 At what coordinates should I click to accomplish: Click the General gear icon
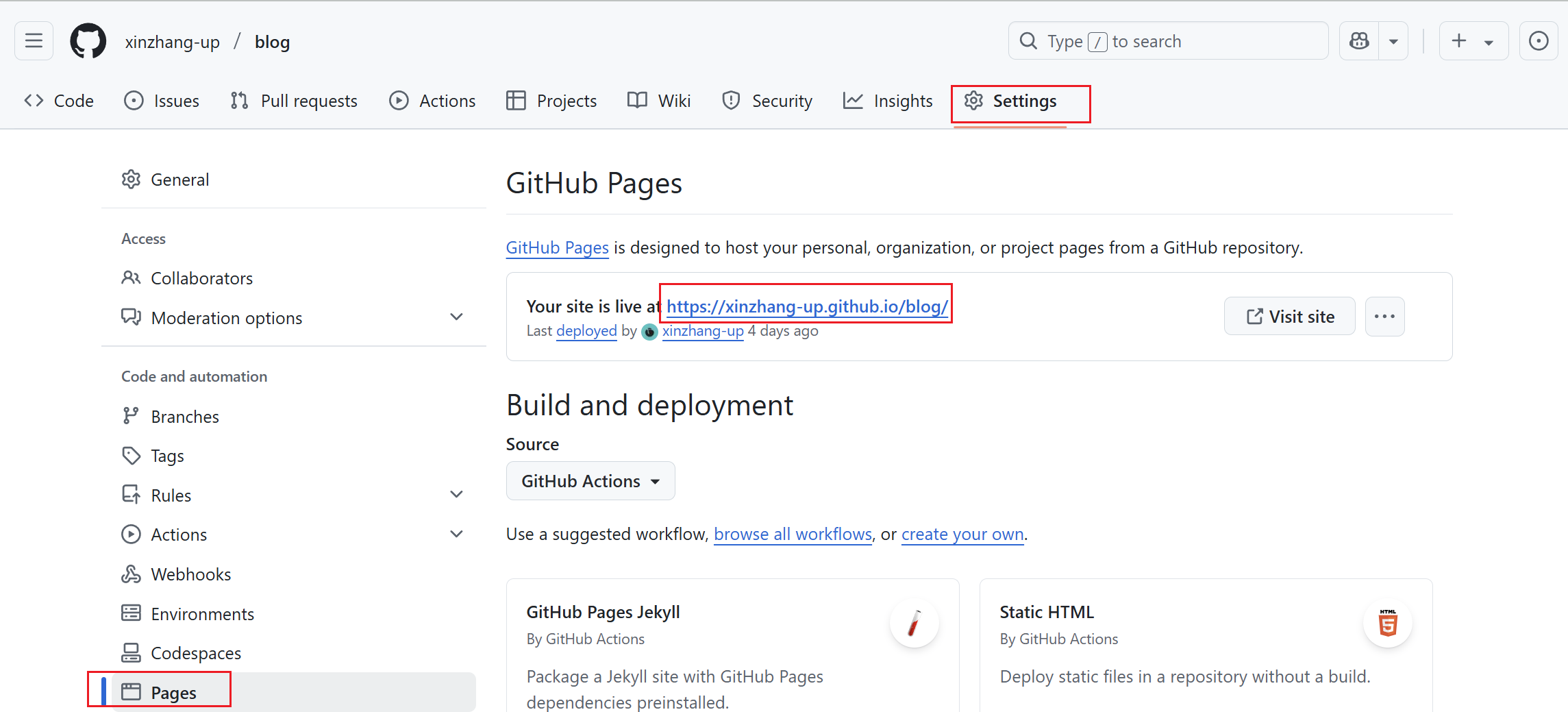coord(131,180)
